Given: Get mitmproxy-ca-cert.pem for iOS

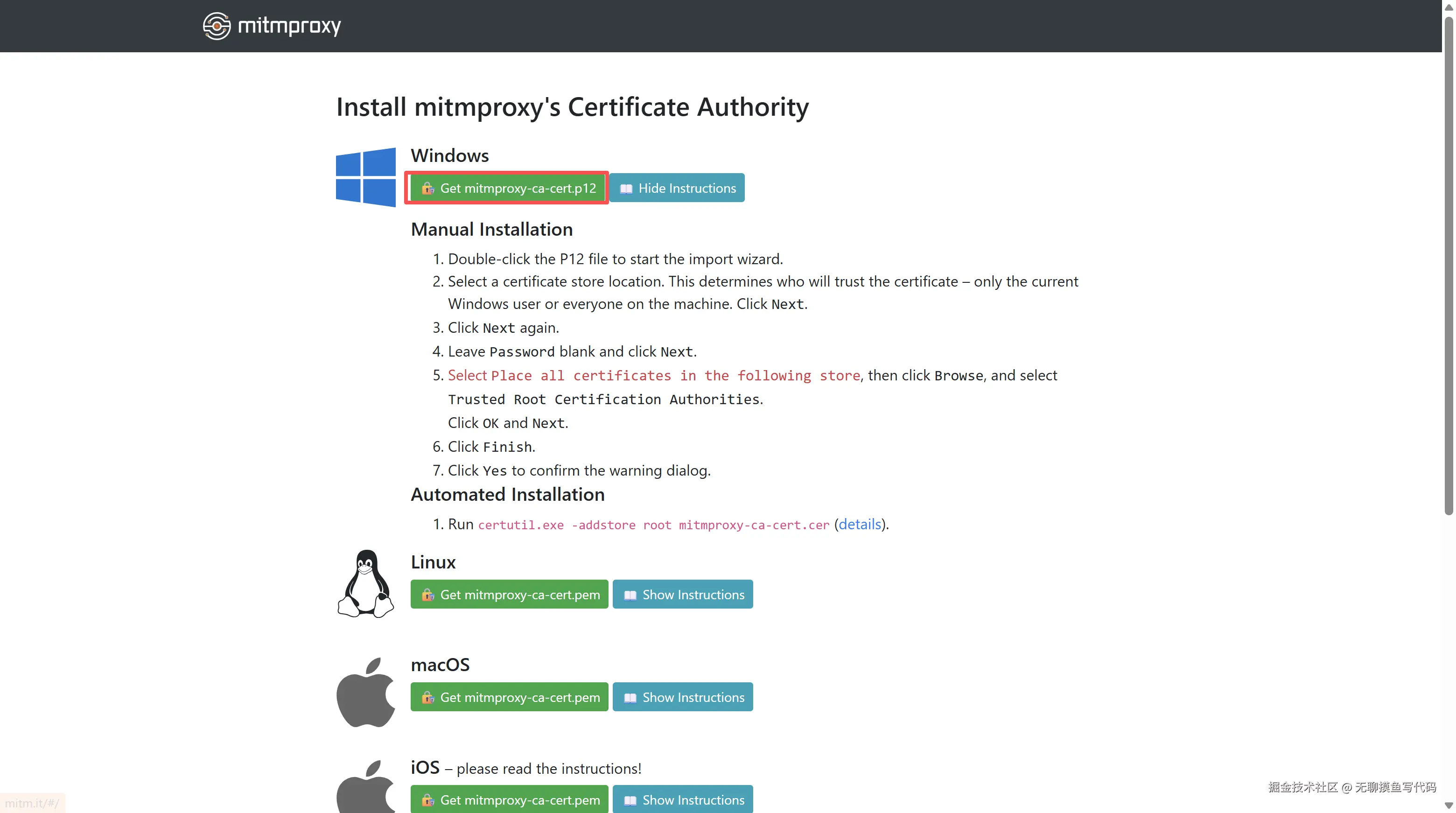Looking at the screenshot, I should (509, 799).
